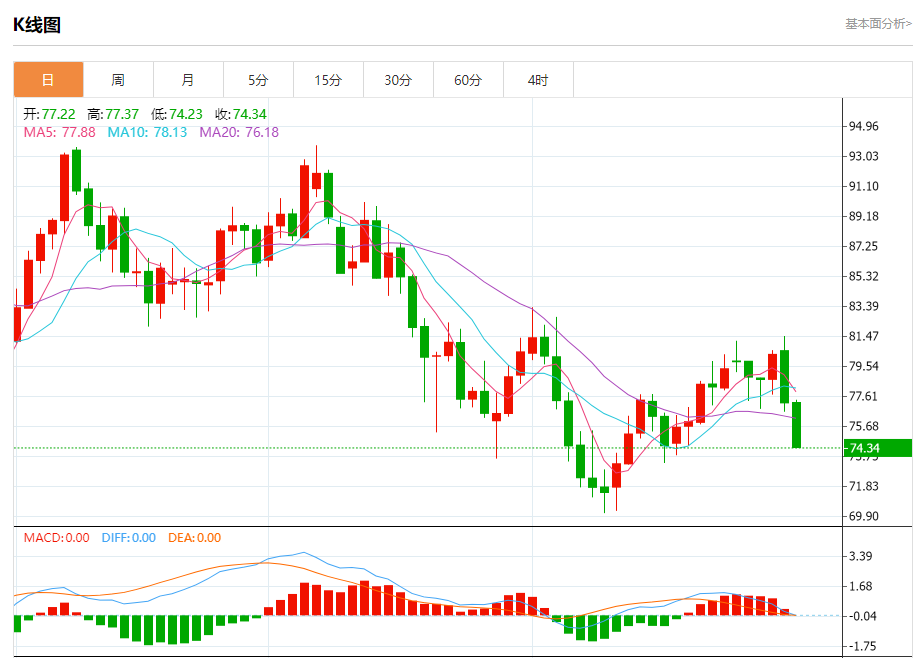Open the 60分 interval tab
918x658 pixels.
(x=468, y=80)
